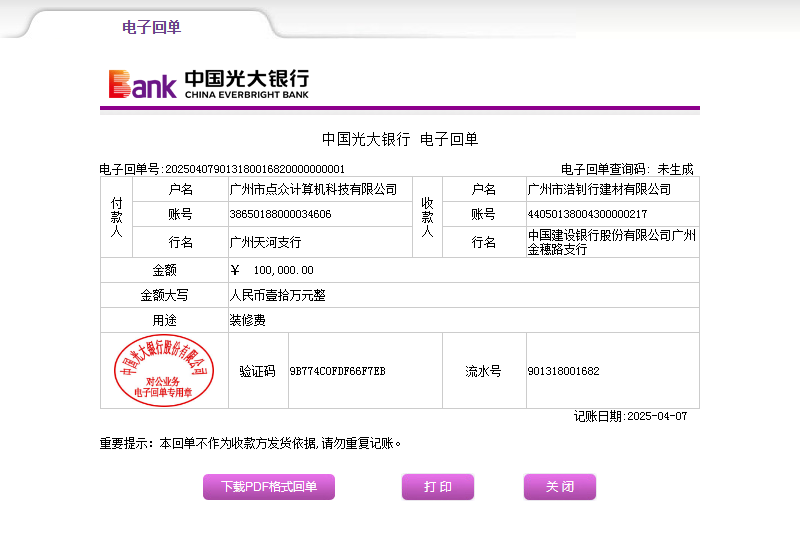800x534 pixels.
Task: Click the amount value ¥100,000.00
Action: click(x=272, y=270)
